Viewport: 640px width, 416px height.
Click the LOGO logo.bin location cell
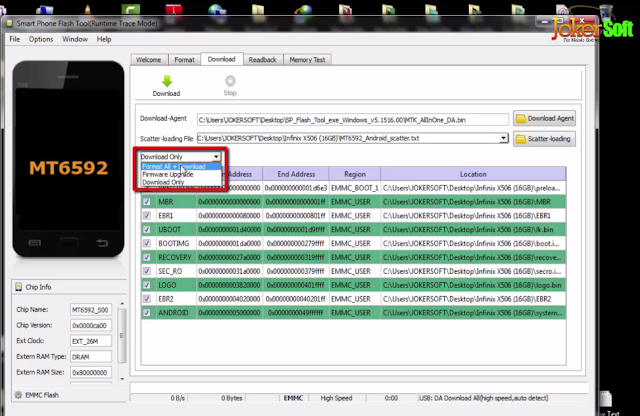473,285
